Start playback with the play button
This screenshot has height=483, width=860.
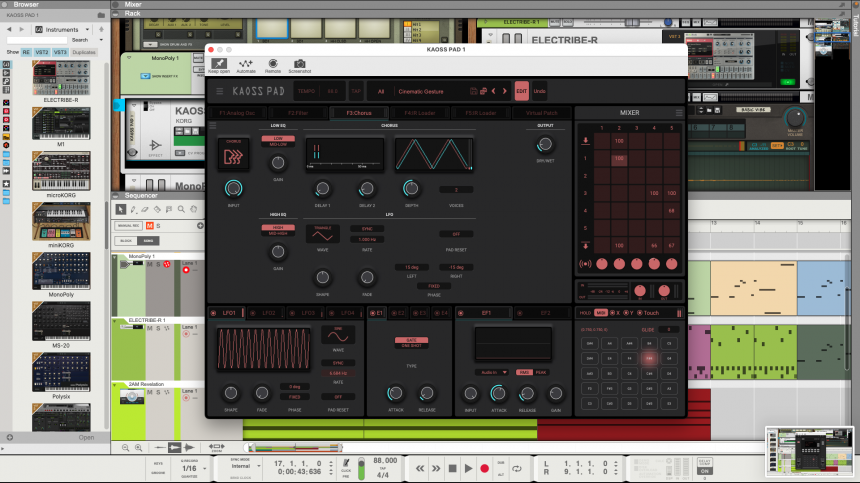click(468, 468)
